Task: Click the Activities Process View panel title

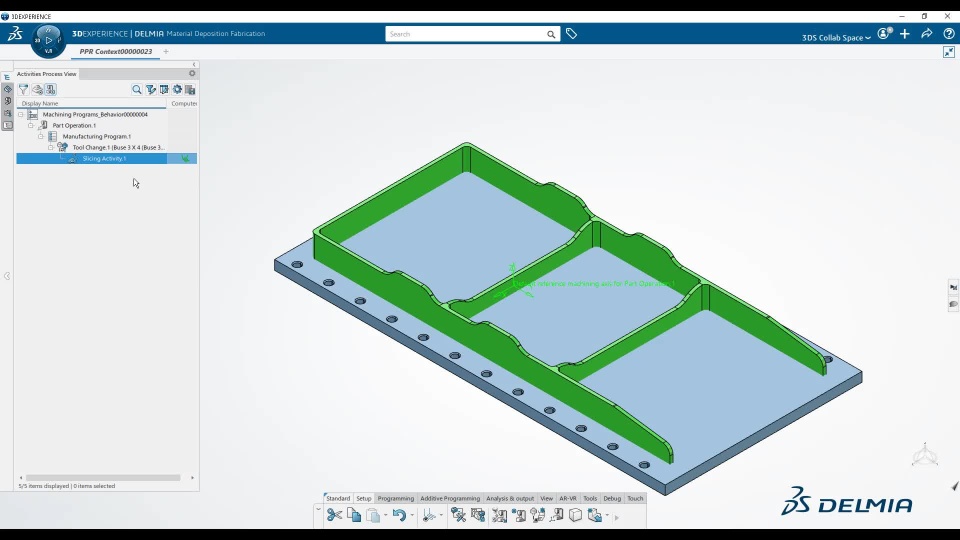Action: (47, 73)
